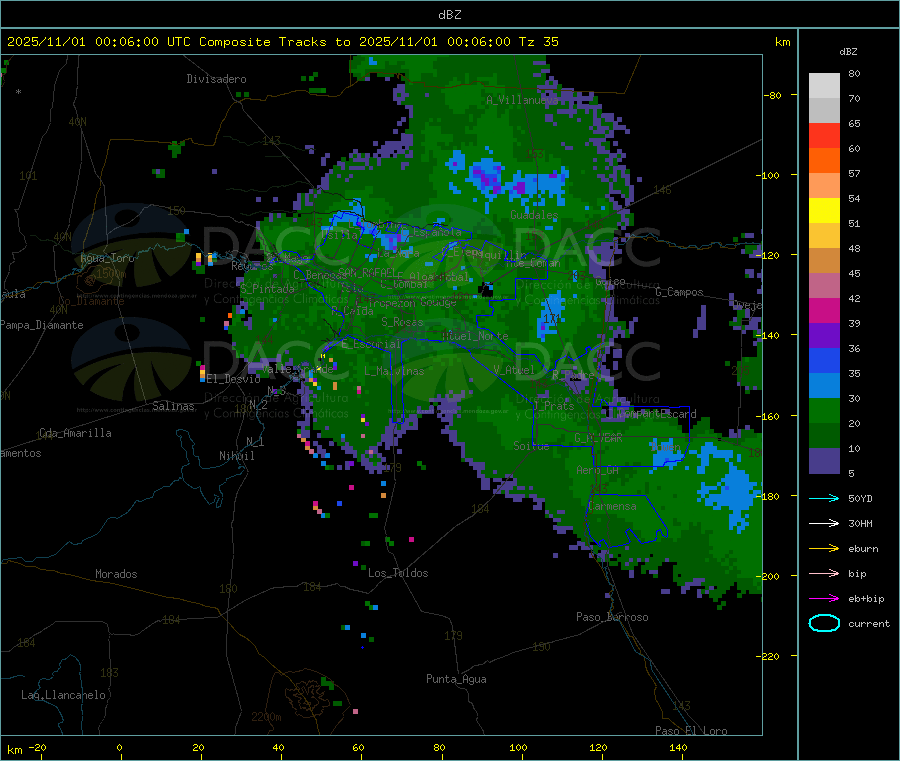This screenshot has width=900, height=761.
Task: Click the 'Lag.Llancanelo' map label
Action: pyautogui.click(x=63, y=696)
